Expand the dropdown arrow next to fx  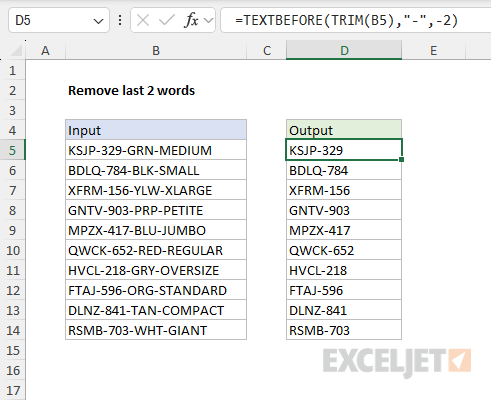(209, 21)
